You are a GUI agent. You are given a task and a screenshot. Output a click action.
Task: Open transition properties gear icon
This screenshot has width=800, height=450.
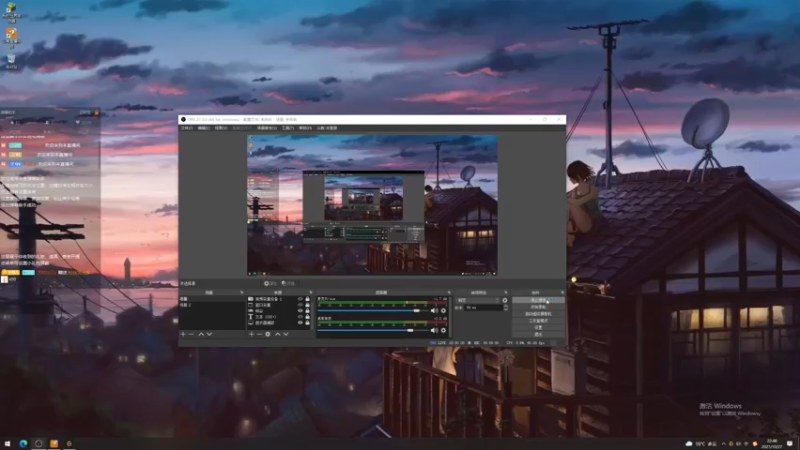coord(505,301)
